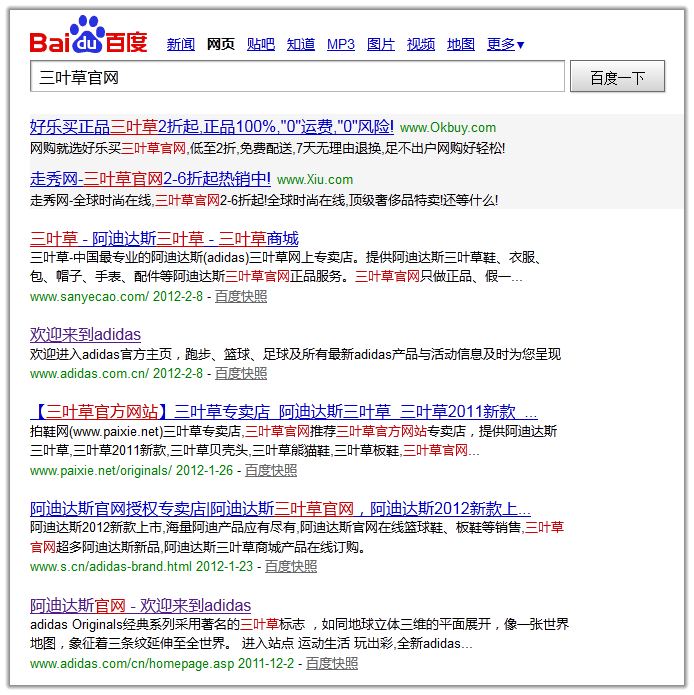Click the www.adidas.com.cn/ 2012-2-8 URL text

116,374
